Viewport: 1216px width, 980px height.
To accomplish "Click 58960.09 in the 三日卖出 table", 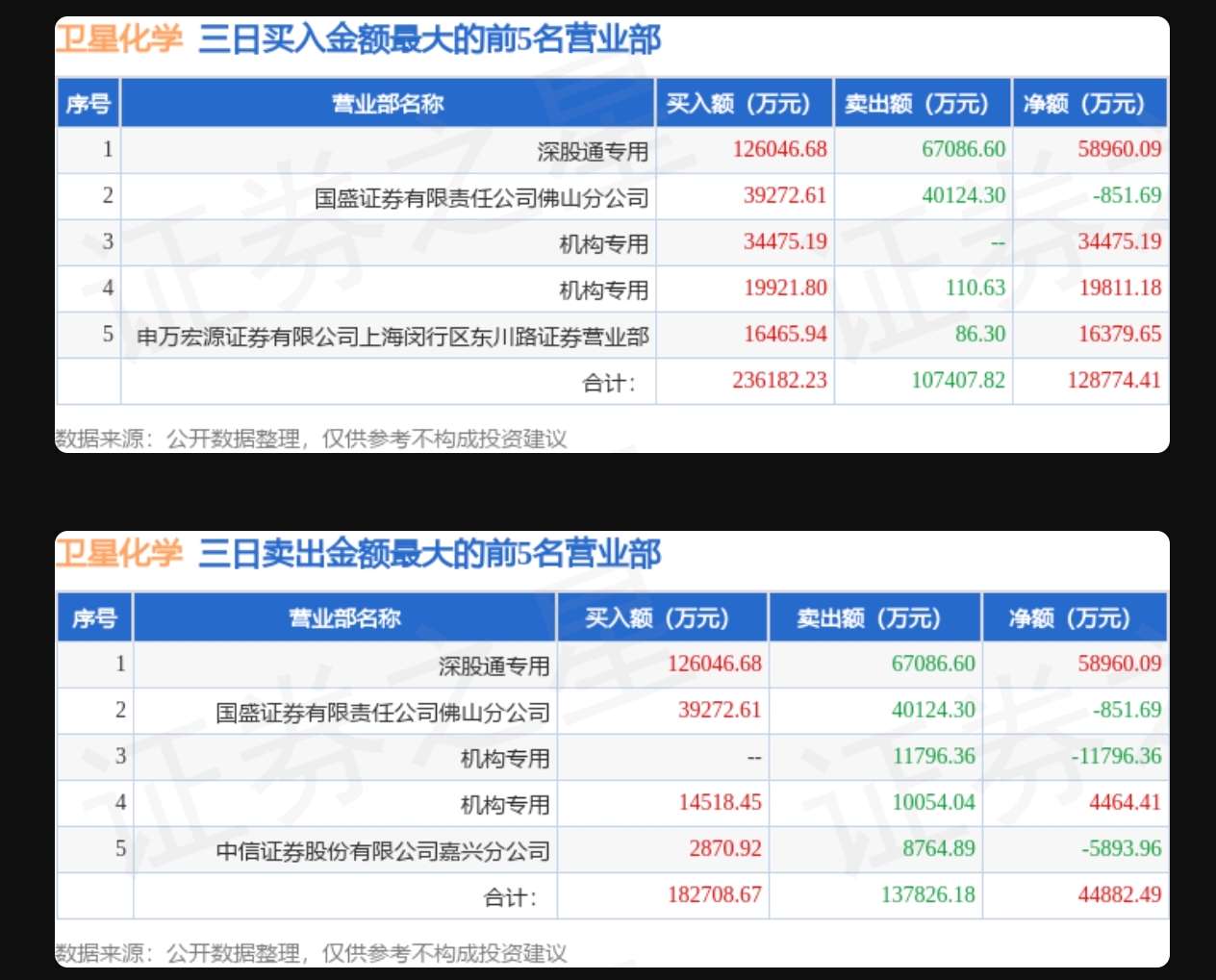I will click(1120, 664).
